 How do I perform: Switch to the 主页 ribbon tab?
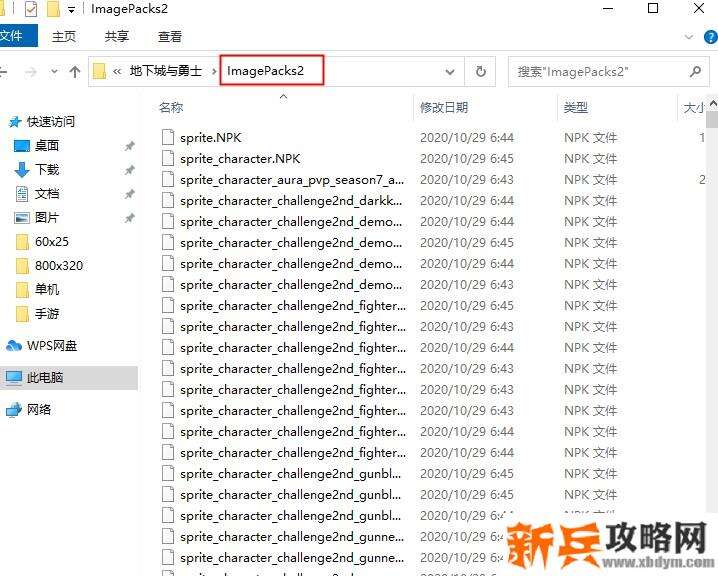coord(64,36)
